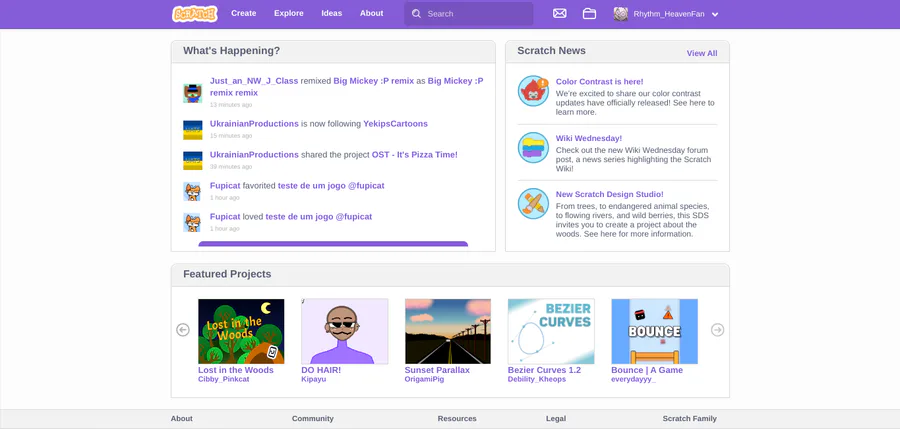Open creator Cibby_Pinkcat's profile link
The image size is (900, 429).
pos(224,379)
